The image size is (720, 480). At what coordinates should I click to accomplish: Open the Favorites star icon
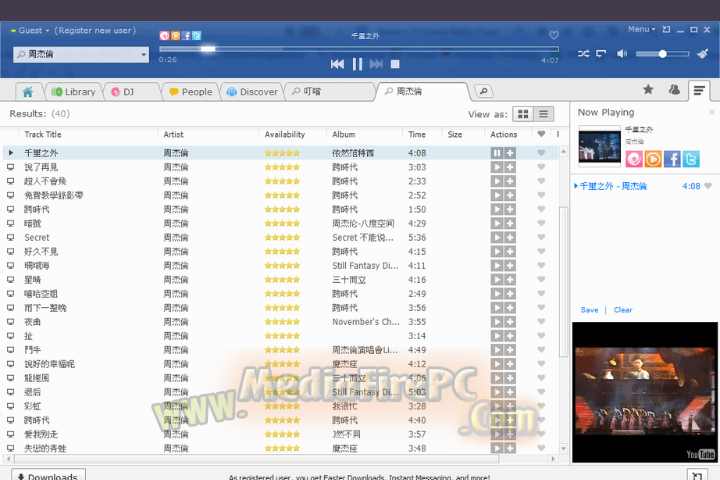pyautogui.click(x=648, y=90)
